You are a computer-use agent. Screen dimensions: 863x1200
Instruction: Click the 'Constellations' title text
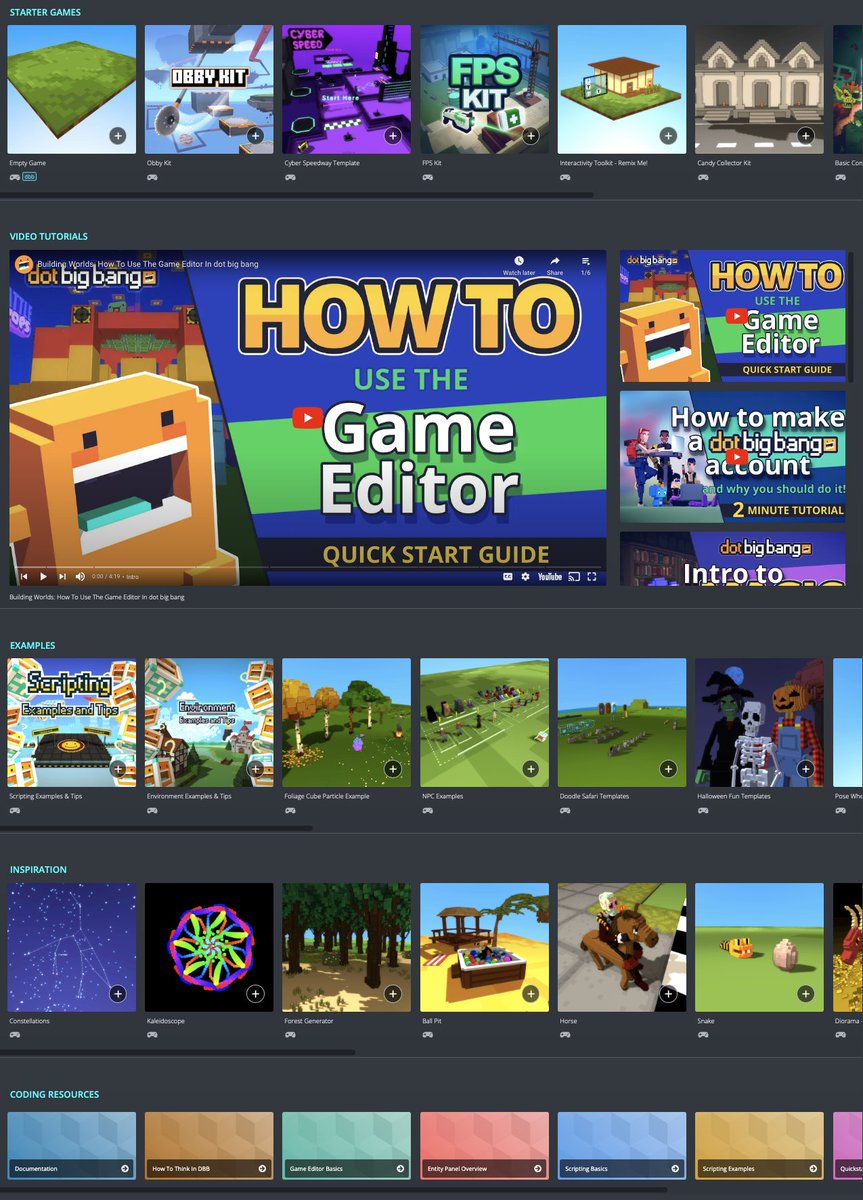(29, 1021)
